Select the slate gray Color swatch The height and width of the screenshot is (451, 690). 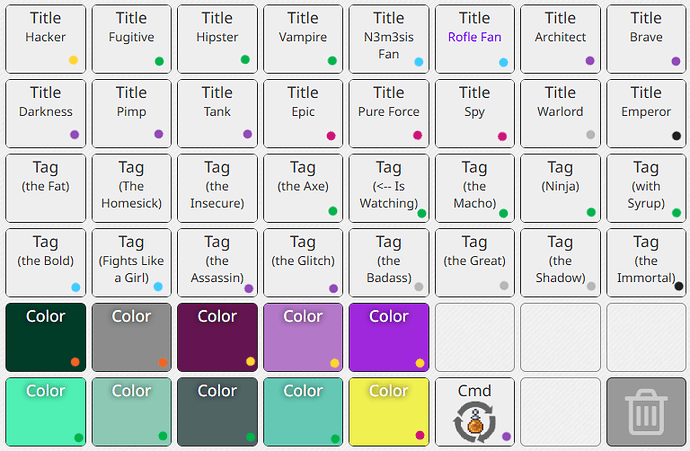tap(217, 412)
